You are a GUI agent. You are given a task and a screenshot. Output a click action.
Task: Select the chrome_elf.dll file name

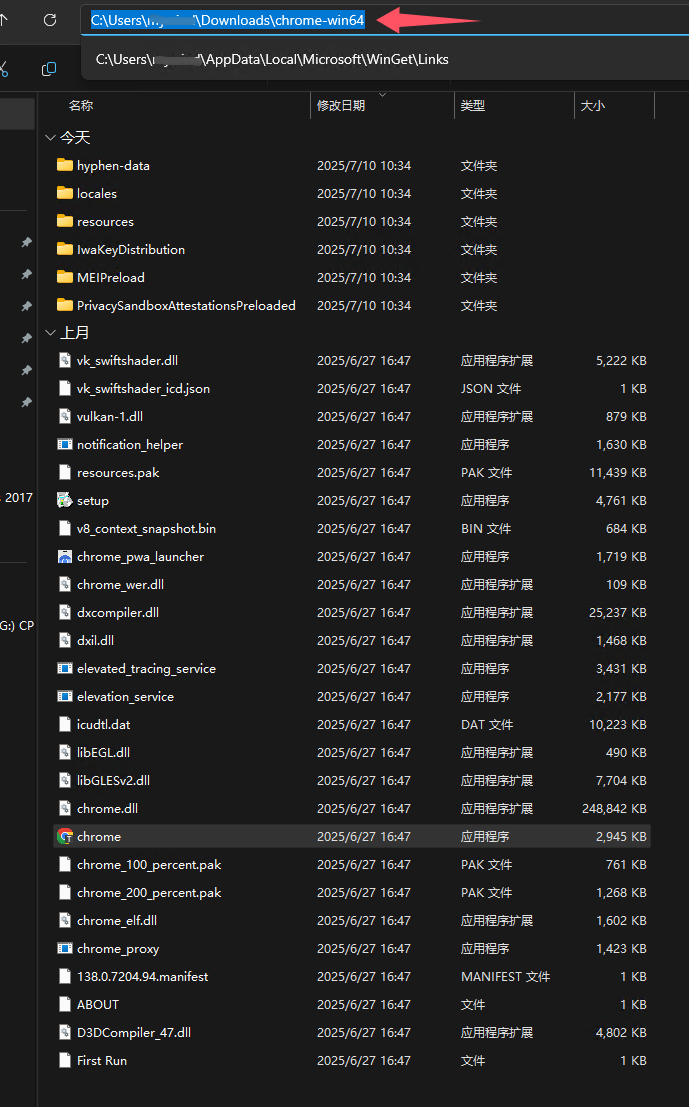tap(117, 921)
